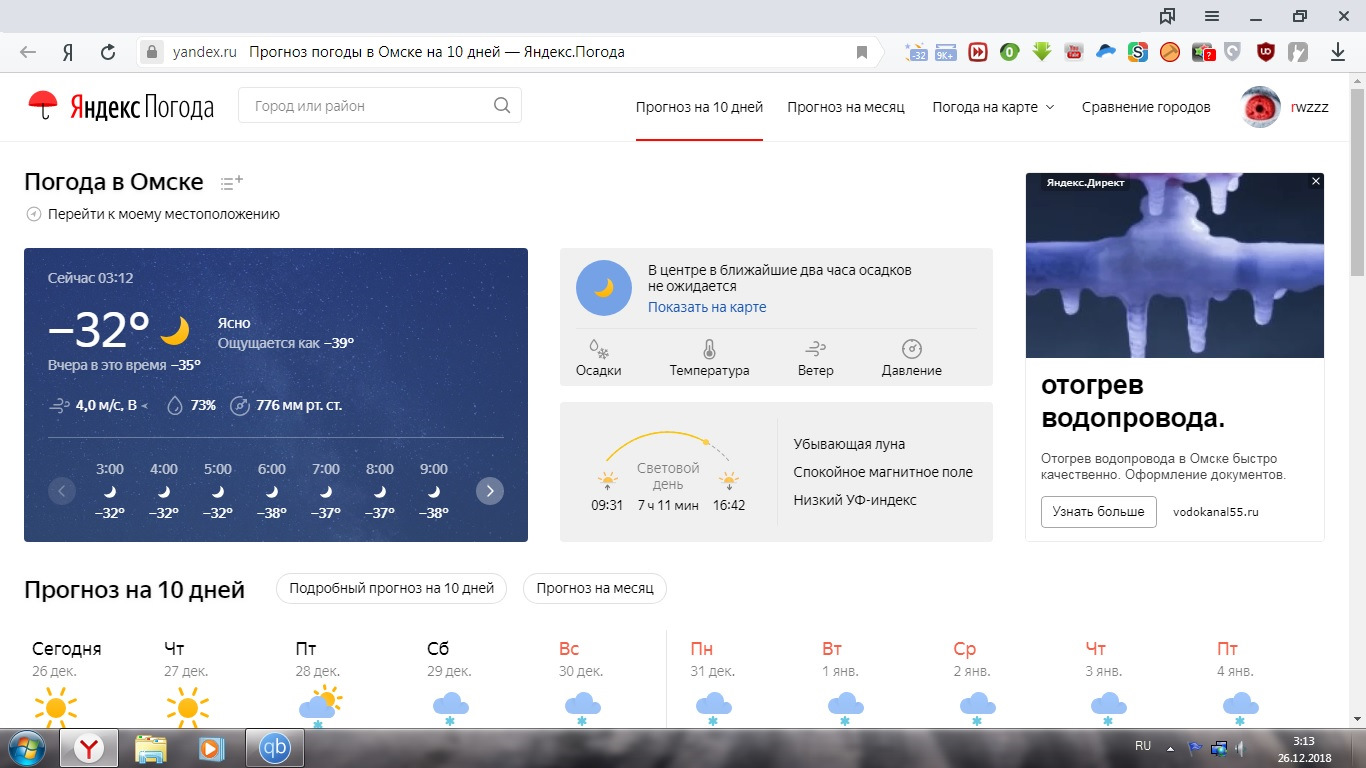Screen dimensions: 1366x768
Task: Select the Прогноз на 10 дней tab
Action: [699, 107]
